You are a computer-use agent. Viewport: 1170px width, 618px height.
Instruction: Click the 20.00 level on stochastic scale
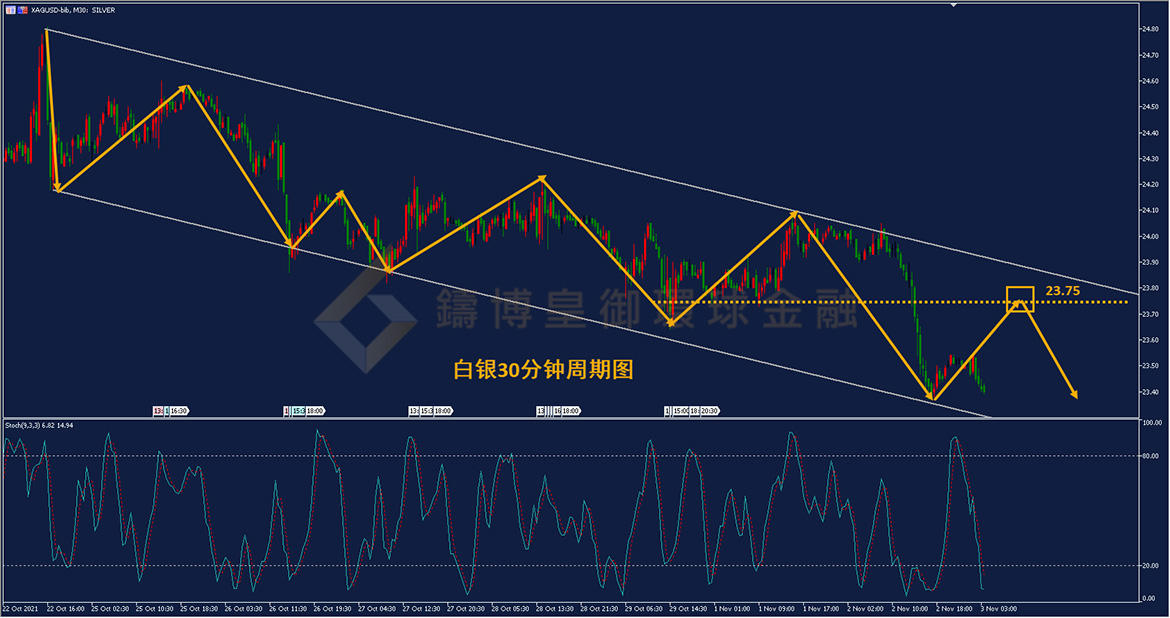point(1150,566)
